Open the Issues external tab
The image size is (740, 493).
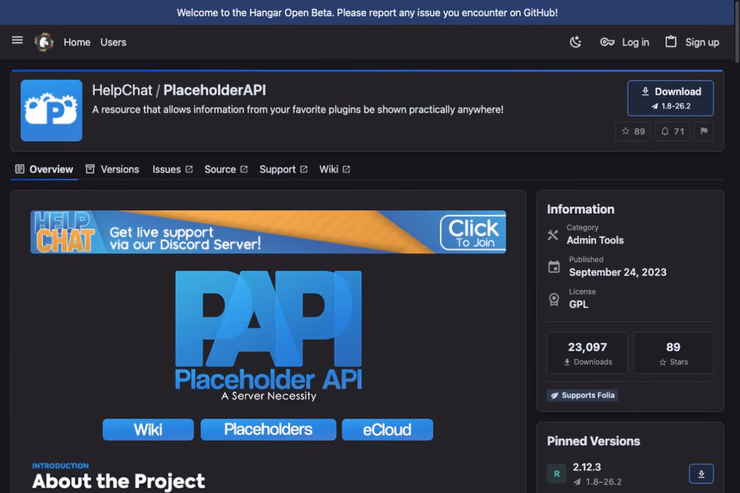tap(172, 169)
